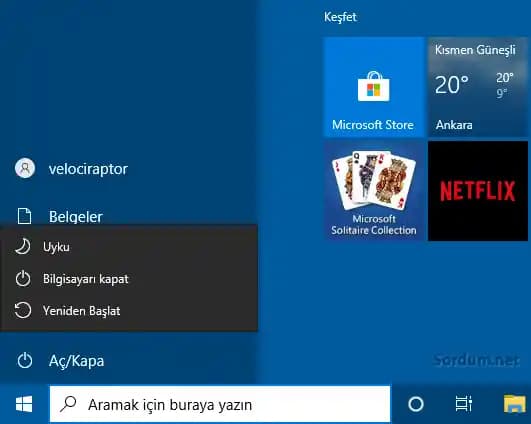
Task: Open Task View from taskbar
Action: (463, 404)
